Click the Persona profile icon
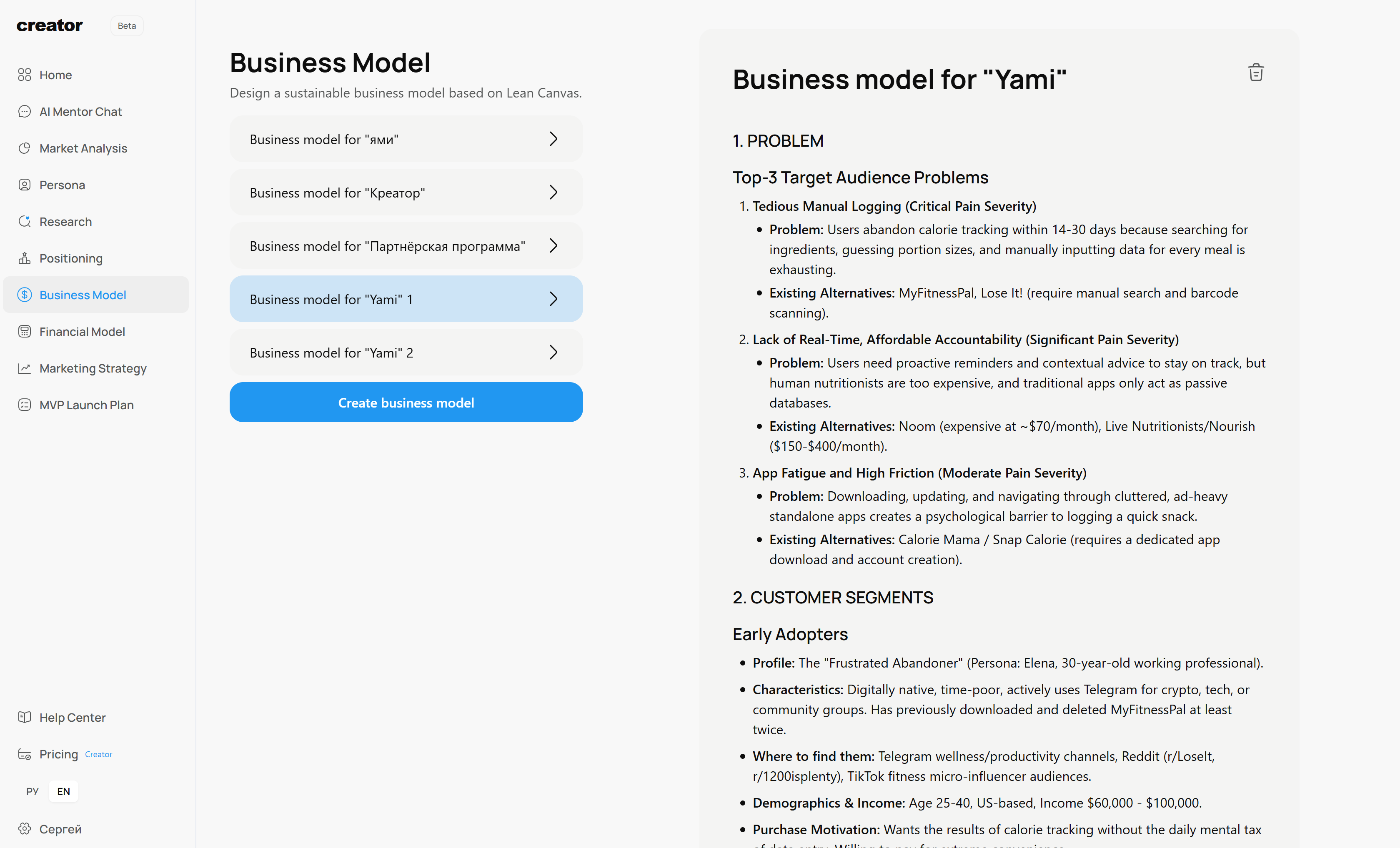The height and width of the screenshot is (848, 1400). click(x=25, y=185)
